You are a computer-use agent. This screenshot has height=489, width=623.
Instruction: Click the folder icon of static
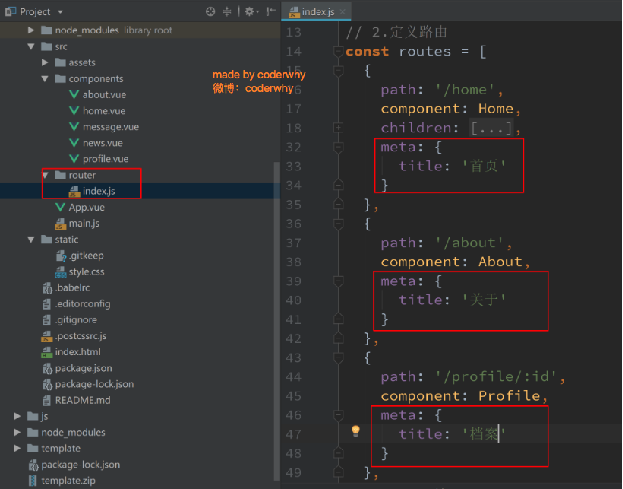pos(46,240)
